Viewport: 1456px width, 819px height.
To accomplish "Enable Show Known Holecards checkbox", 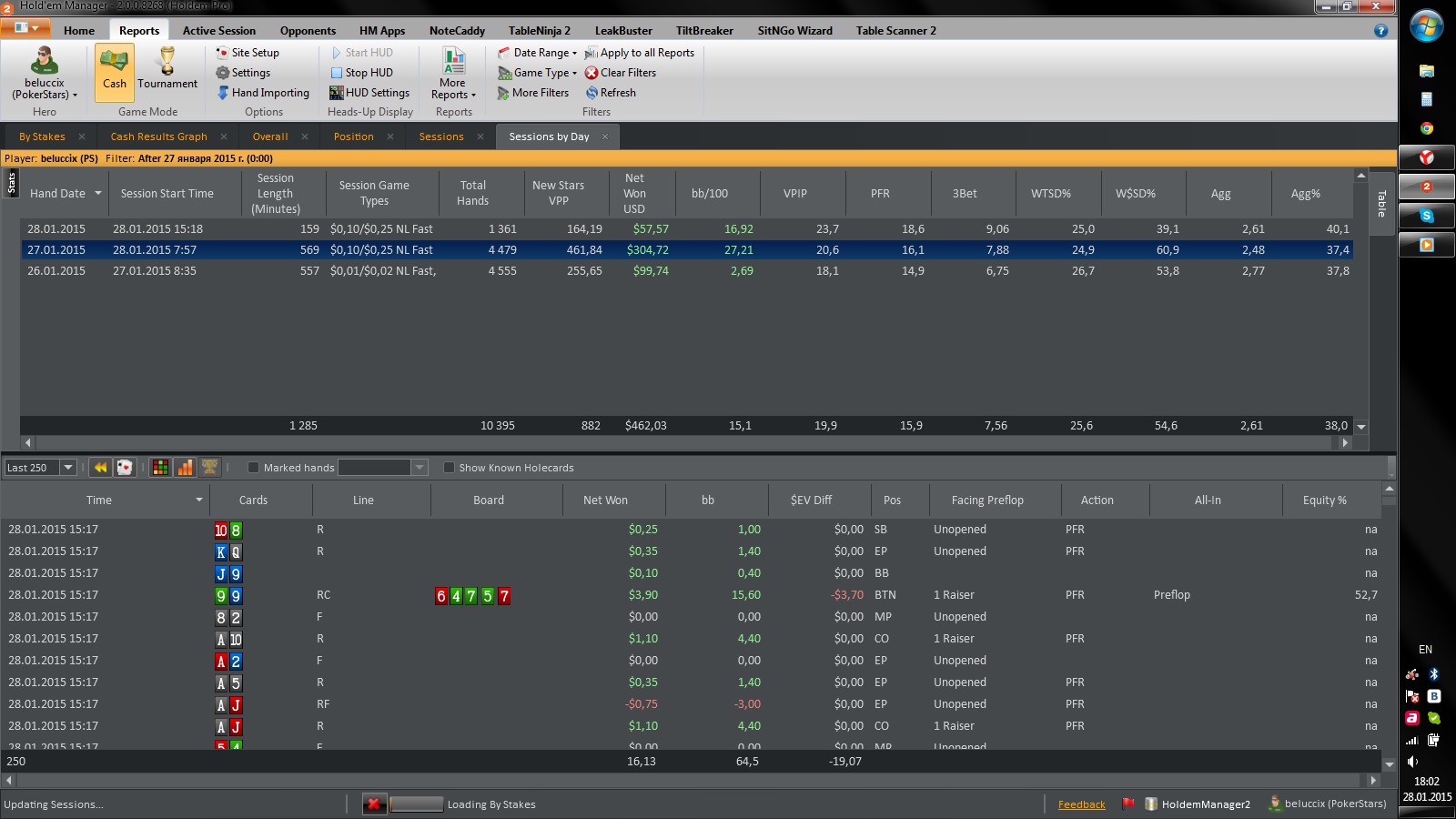I will coord(449,468).
